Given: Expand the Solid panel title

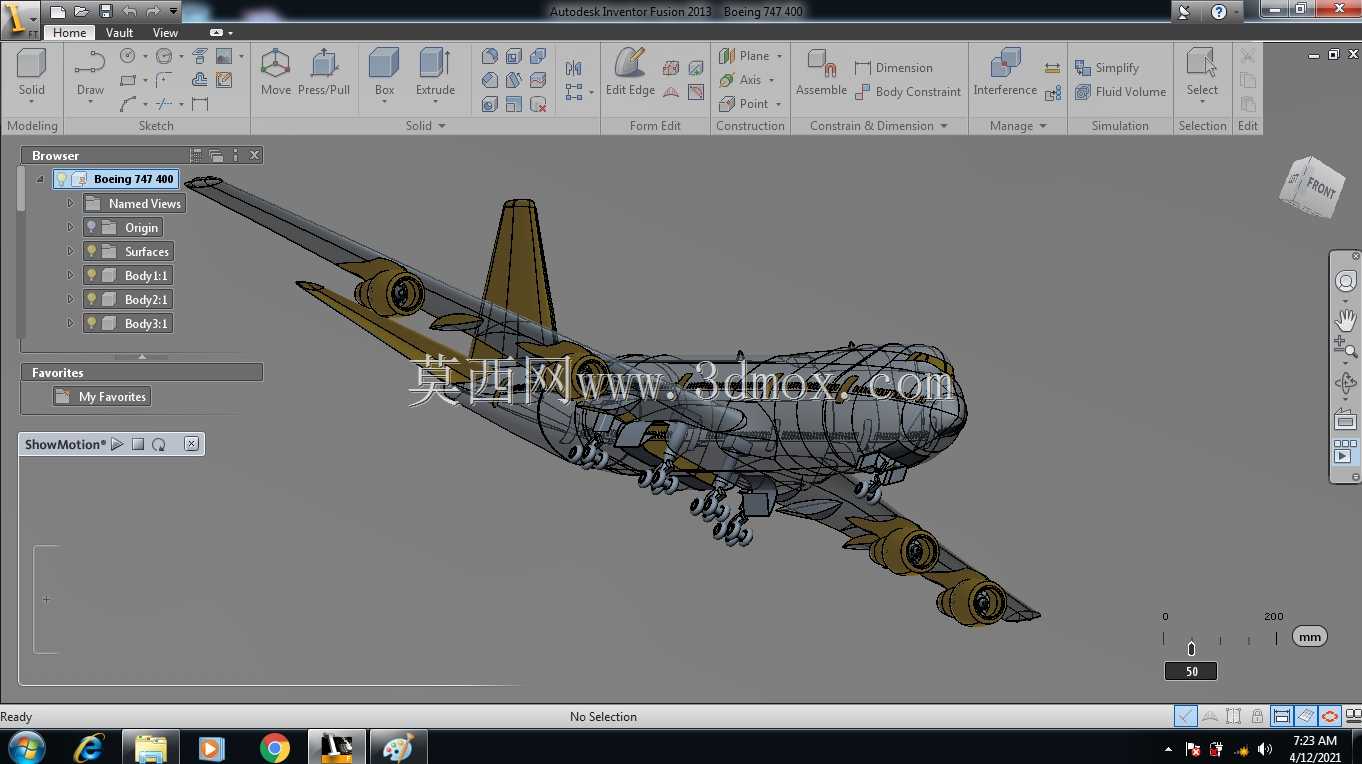Looking at the screenshot, I should click(x=425, y=126).
